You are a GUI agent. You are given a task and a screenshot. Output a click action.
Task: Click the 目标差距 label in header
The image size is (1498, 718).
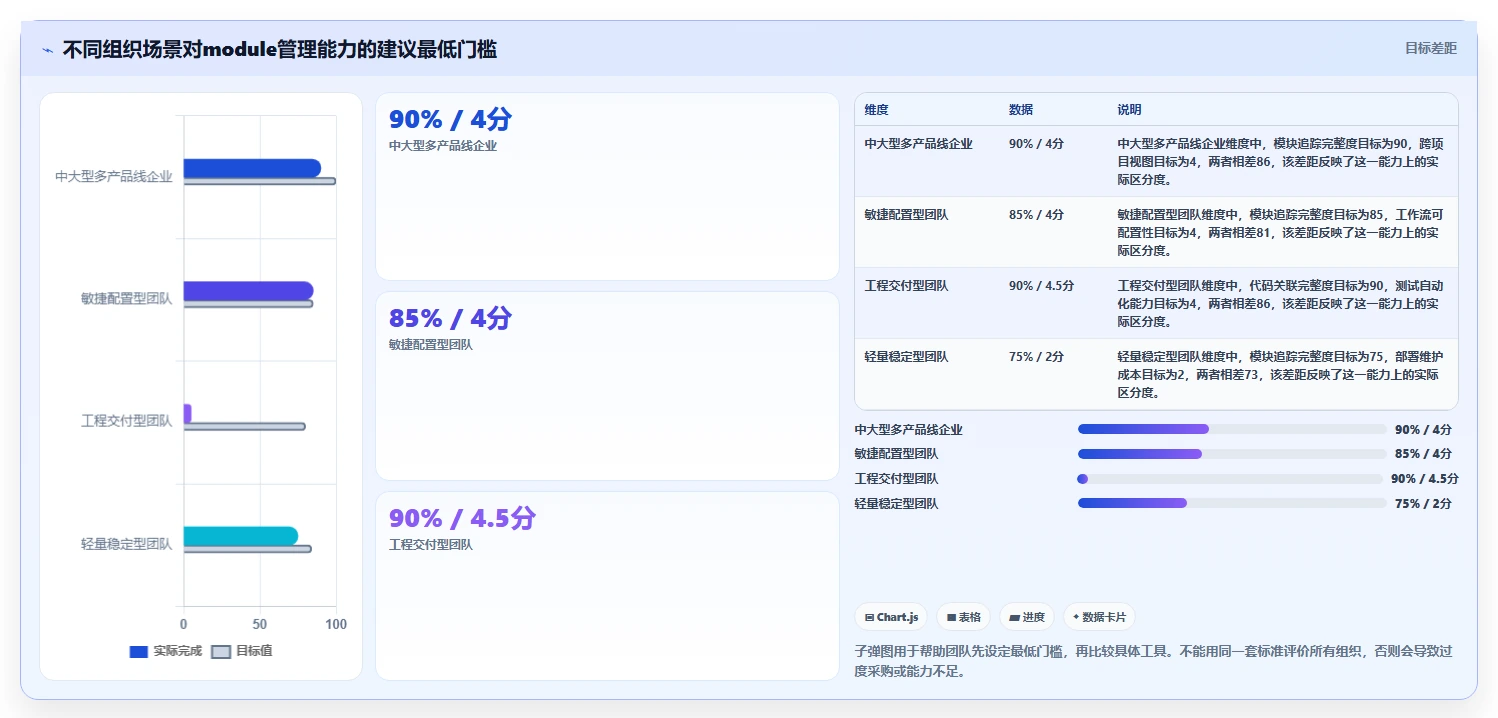(1431, 48)
